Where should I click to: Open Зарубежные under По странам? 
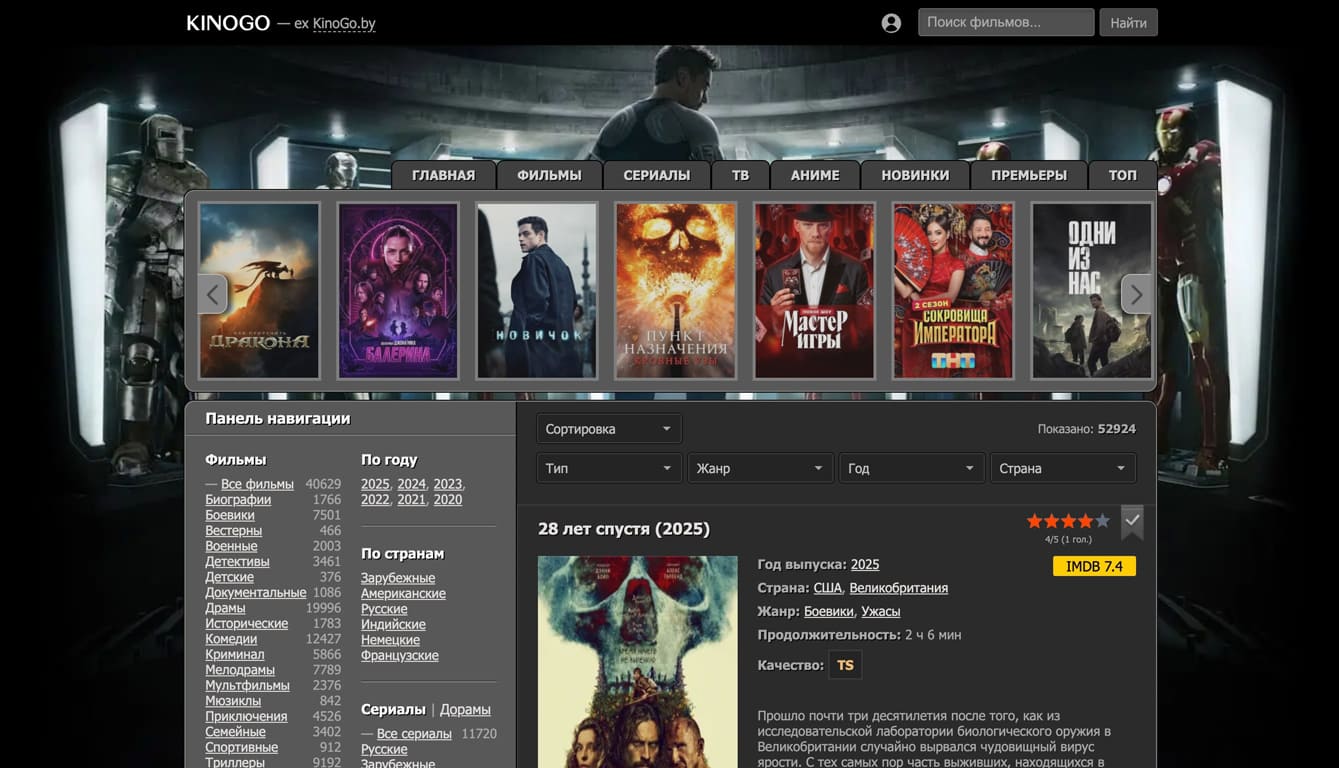pos(398,578)
